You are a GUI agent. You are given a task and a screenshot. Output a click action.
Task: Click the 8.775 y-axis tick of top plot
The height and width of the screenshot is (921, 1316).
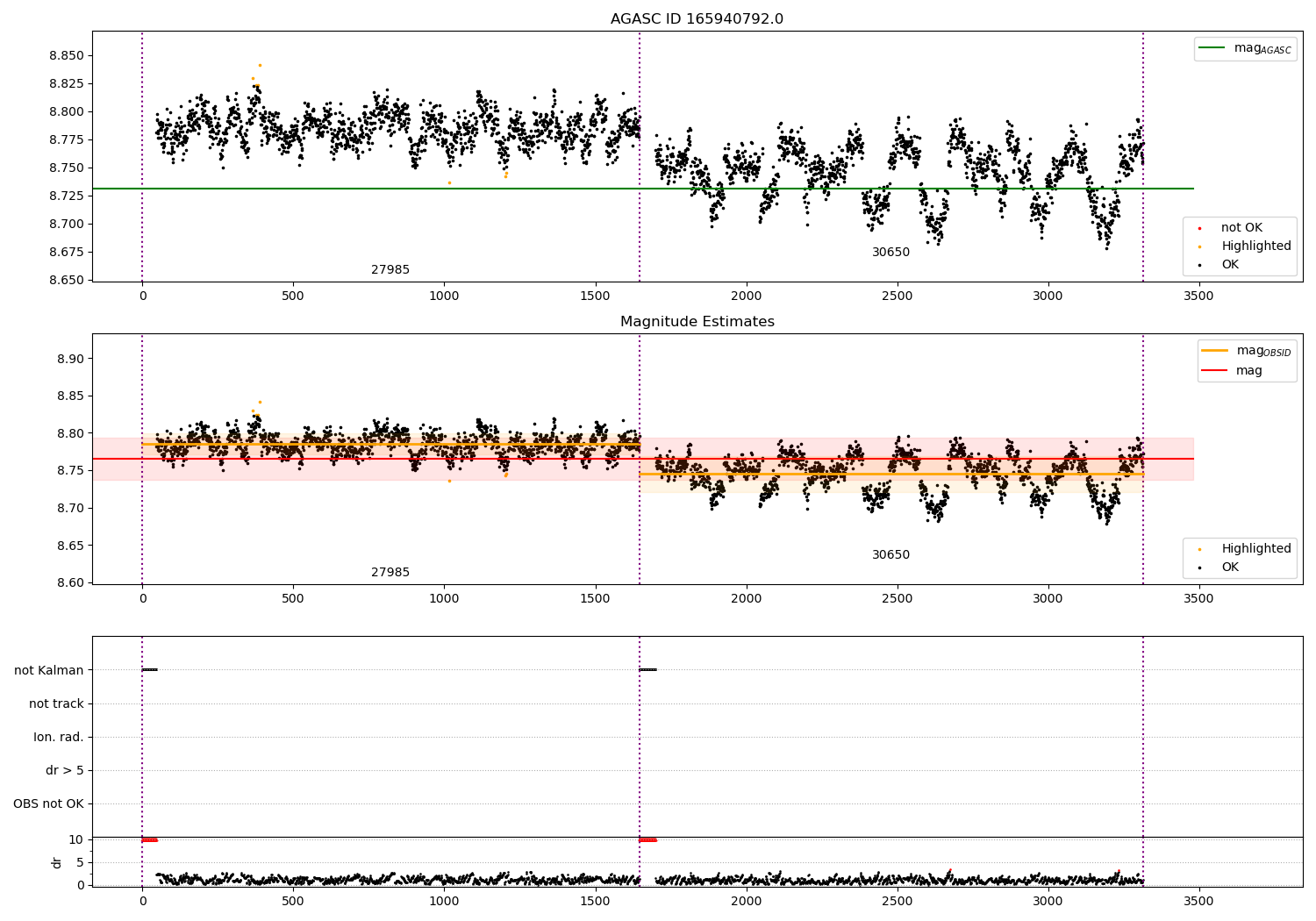67,139
